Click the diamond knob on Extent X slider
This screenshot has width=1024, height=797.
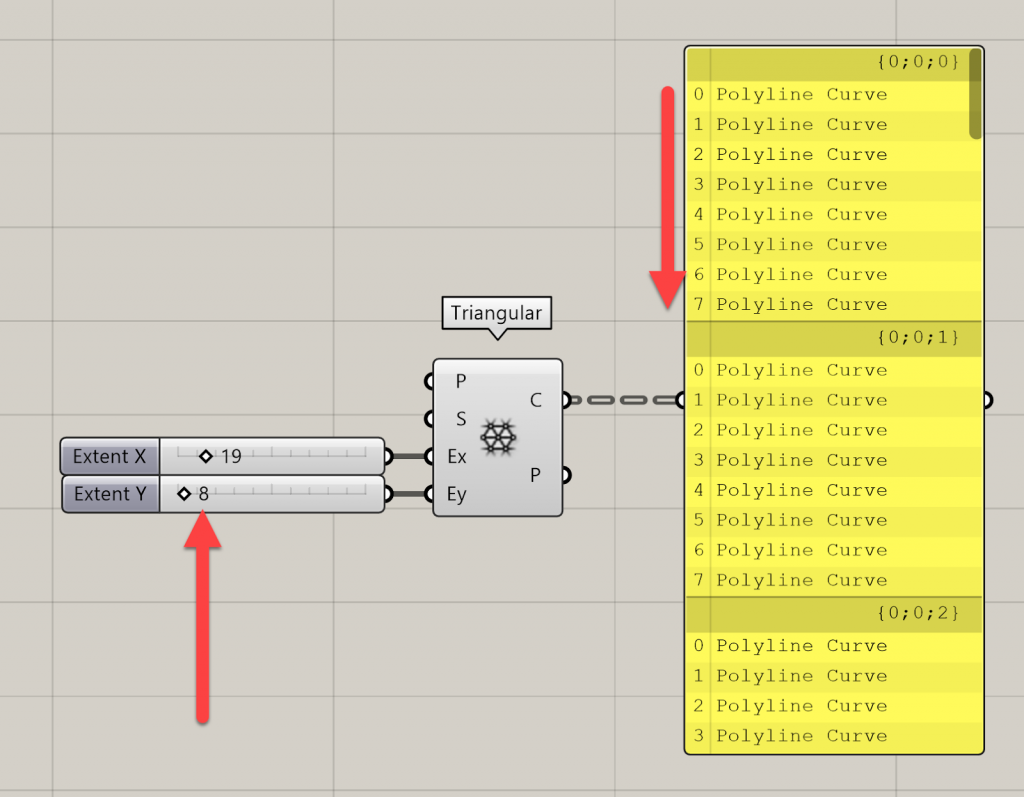207,456
